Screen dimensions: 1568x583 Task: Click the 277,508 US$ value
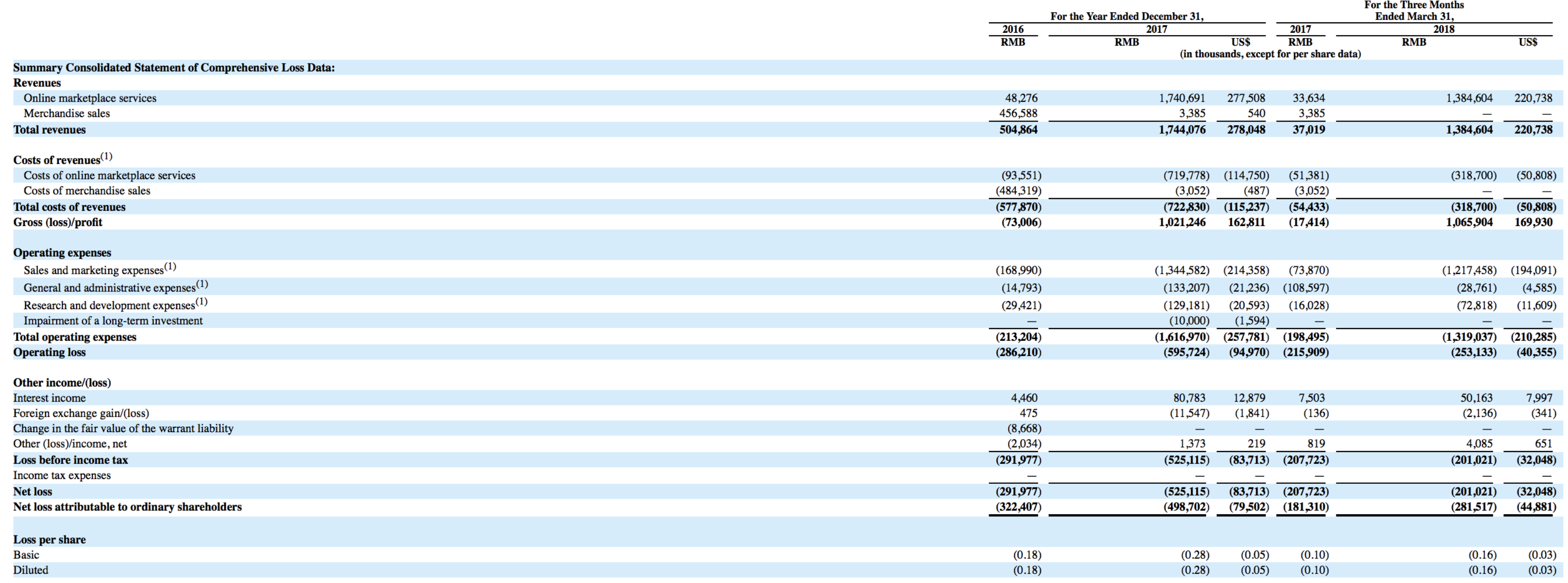(x=1246, y=98)
